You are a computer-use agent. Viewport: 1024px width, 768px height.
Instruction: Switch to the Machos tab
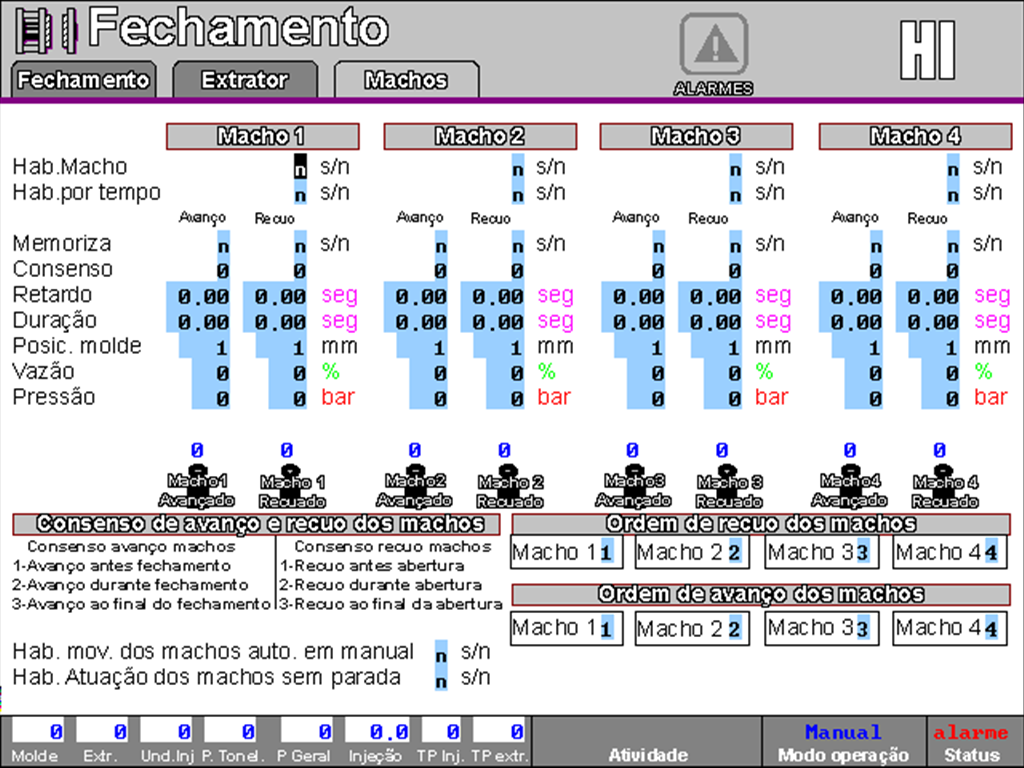tap(406, 79)
